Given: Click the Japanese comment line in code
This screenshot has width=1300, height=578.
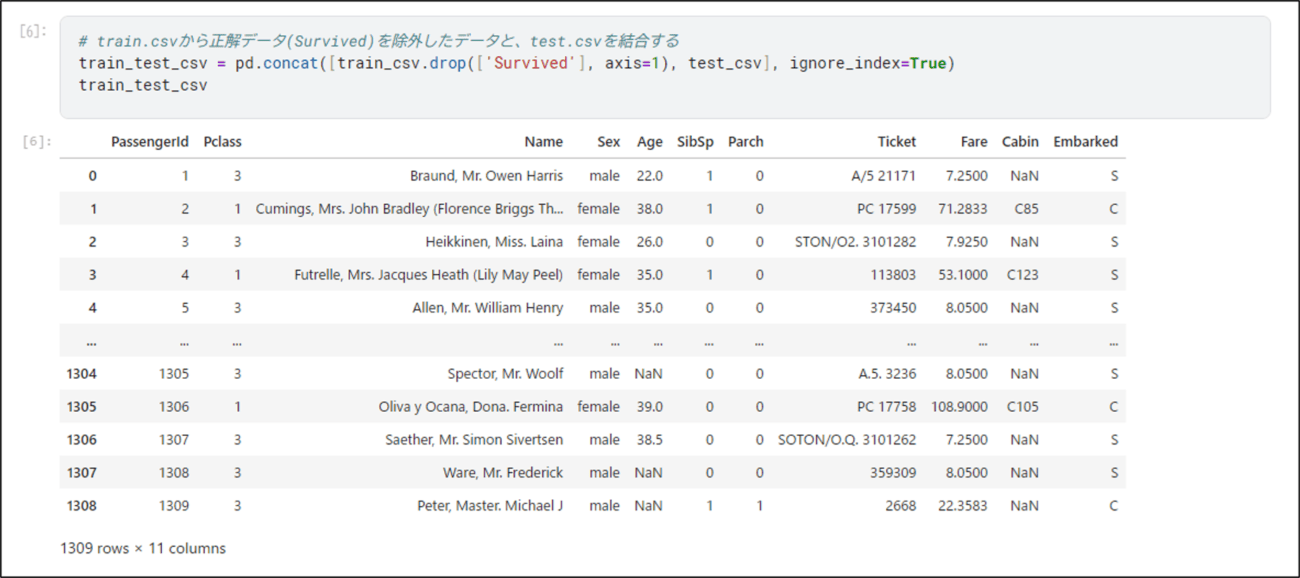Looking at the screenshot, I should point(379,41).
